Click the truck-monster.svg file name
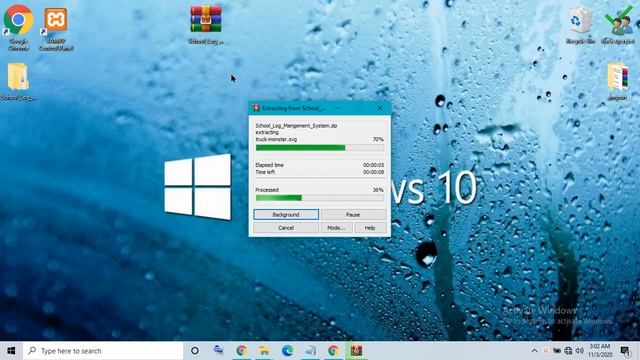640x360 pixels. point(276,139)
